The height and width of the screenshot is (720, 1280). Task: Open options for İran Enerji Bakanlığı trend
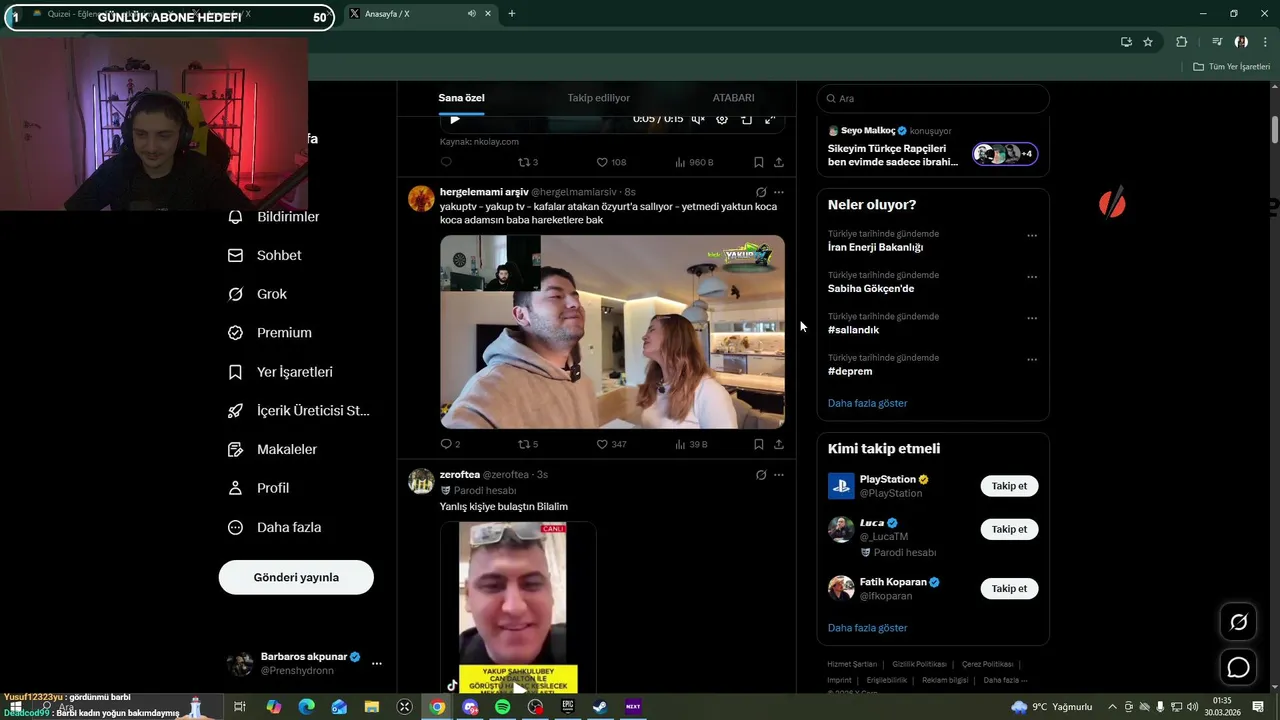tap(1032, 236)
